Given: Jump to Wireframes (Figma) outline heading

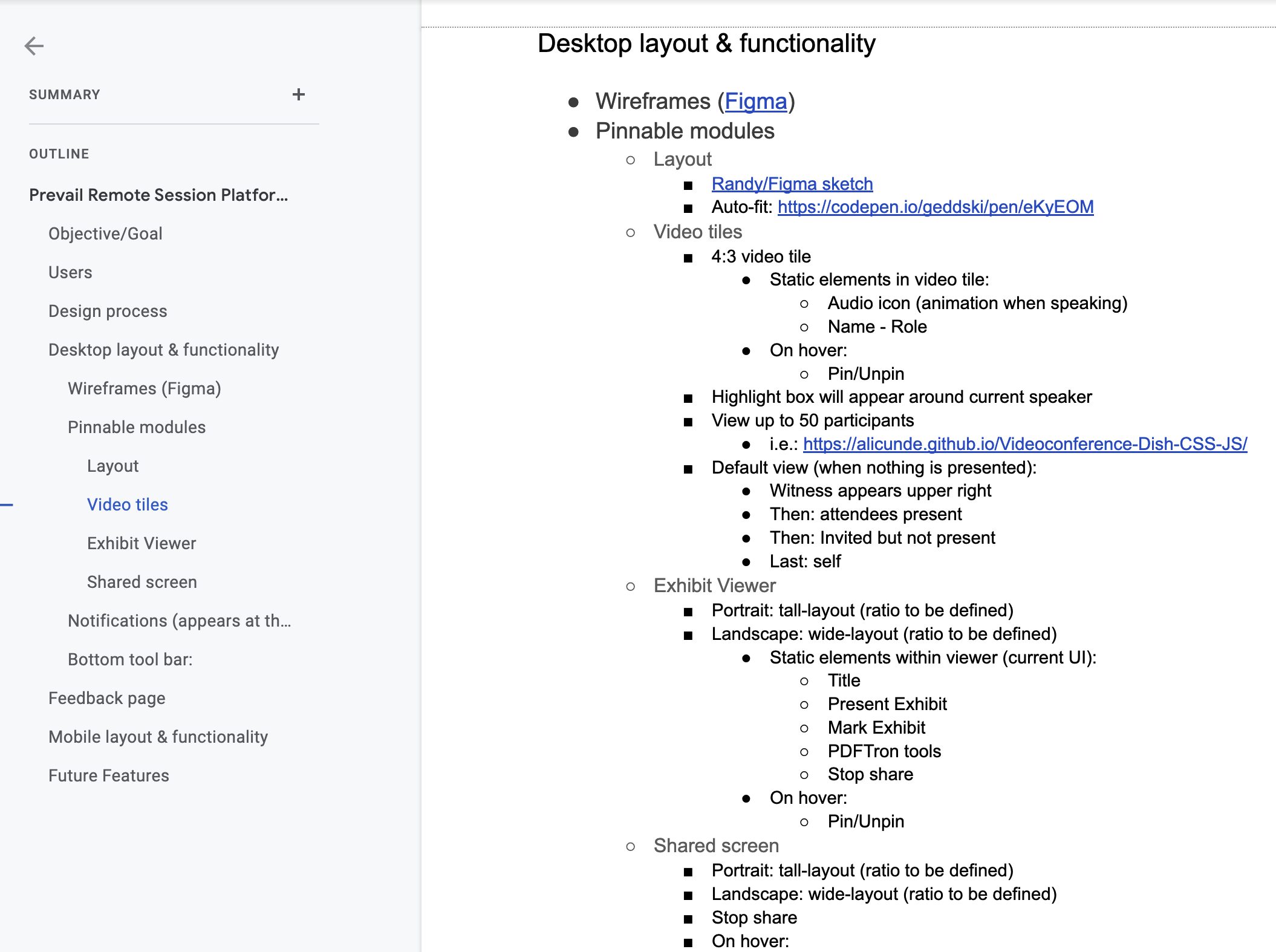Looking at the screenshot, I should tap(144, 388).
